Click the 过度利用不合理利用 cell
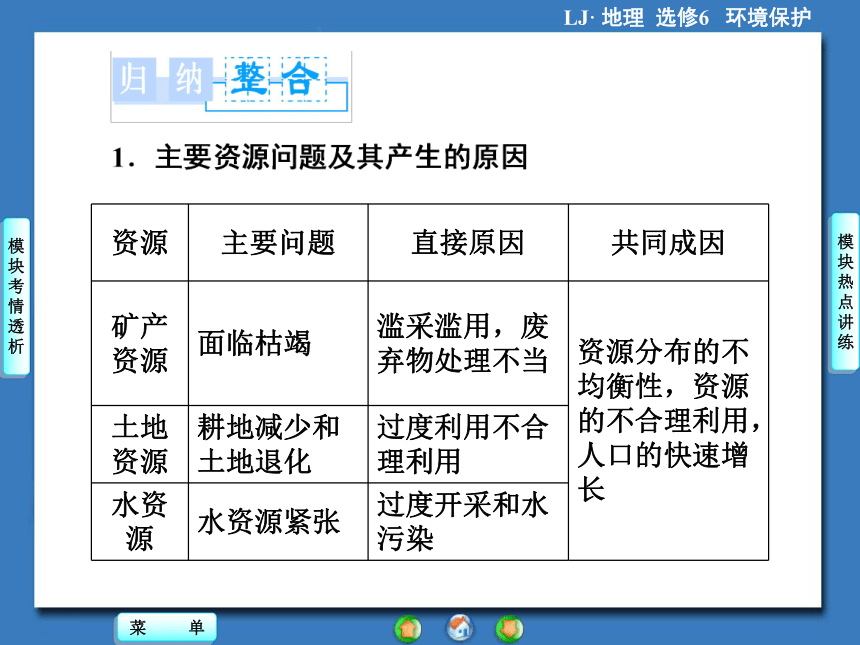860x645 pixels. pos(468,444)
